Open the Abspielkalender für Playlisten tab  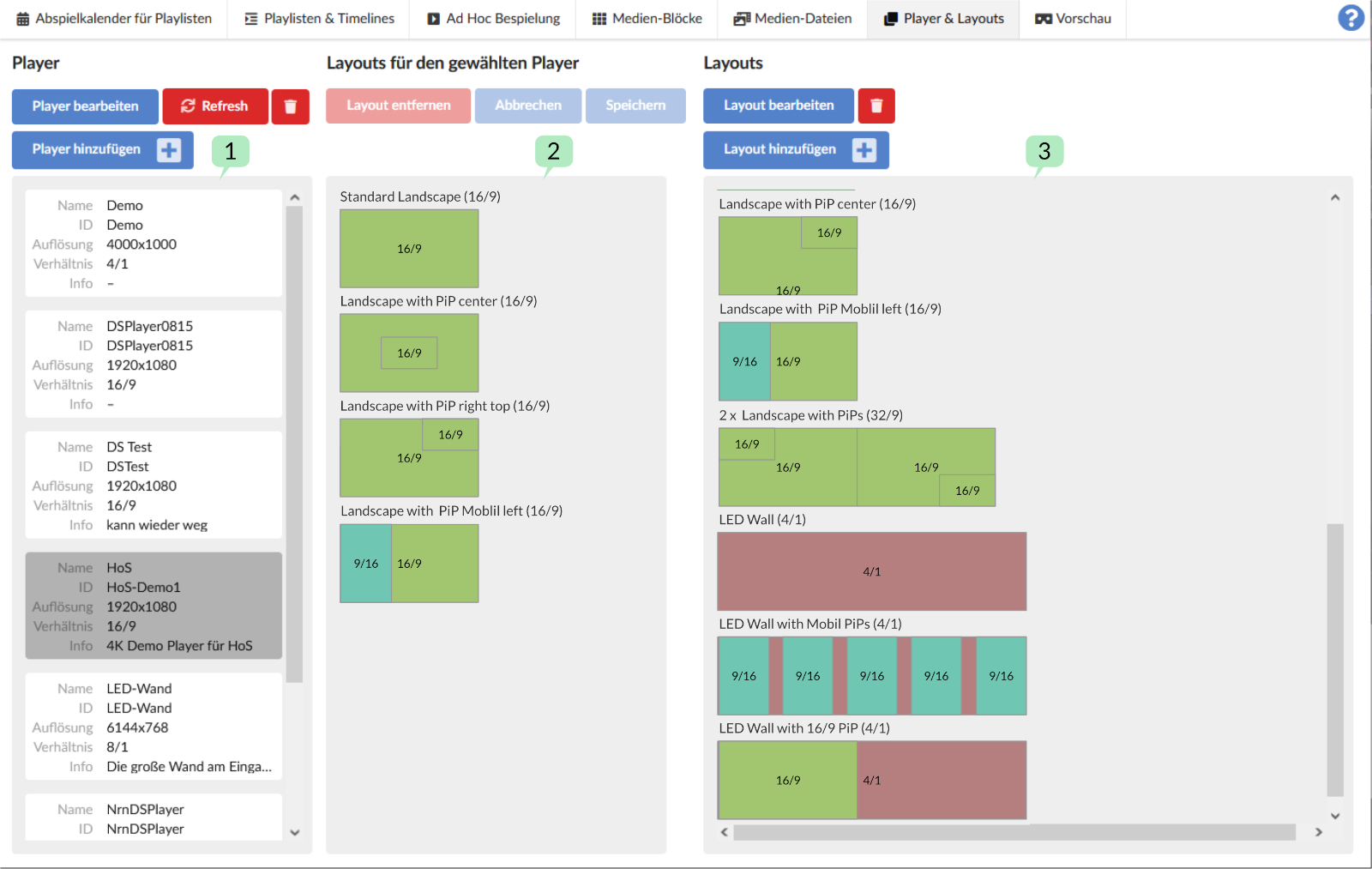pos(114,19)
